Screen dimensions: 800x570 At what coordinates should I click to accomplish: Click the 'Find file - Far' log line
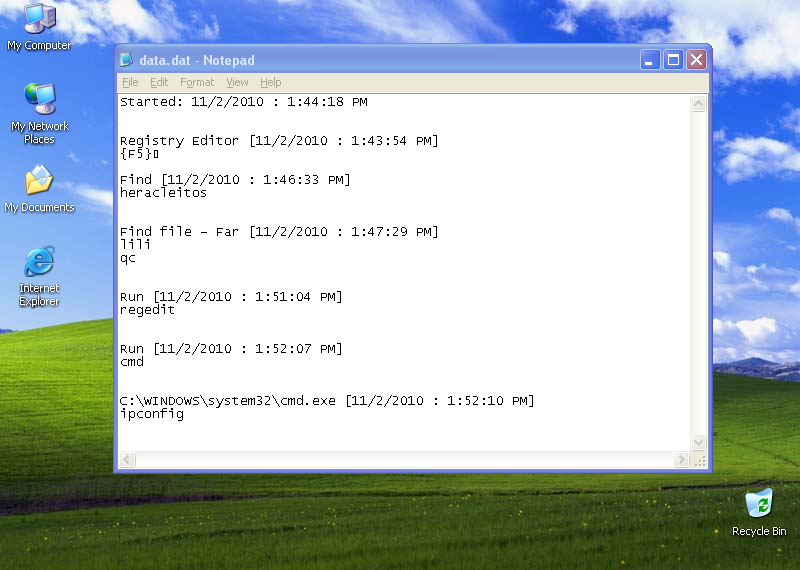[279, 232]
